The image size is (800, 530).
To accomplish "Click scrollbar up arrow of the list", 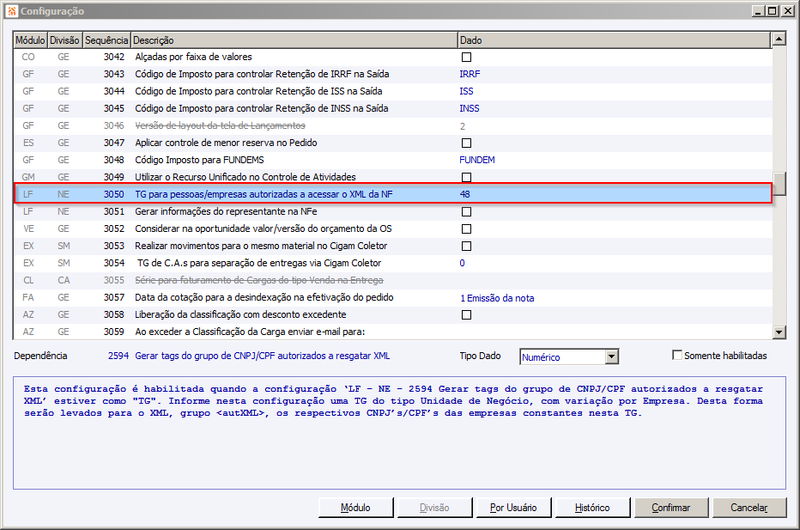I will pyautogui.click(x=779, y=39).
